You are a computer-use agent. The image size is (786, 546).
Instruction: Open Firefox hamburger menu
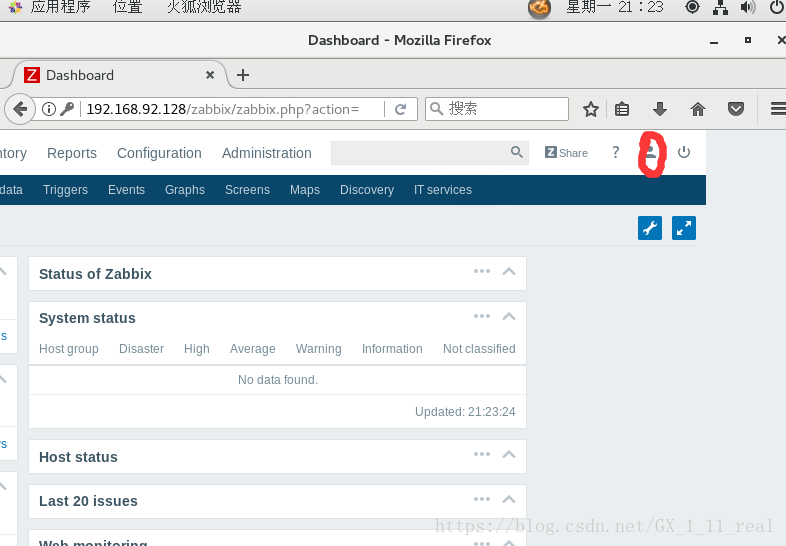click(x=778, y=109)
